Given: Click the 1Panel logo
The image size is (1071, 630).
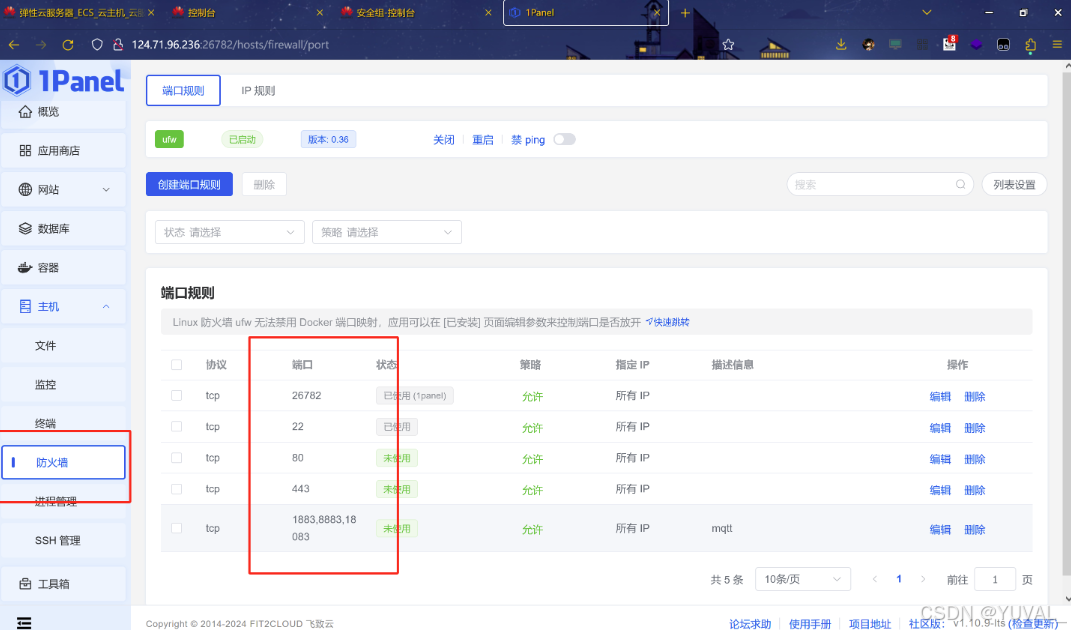Looking at the screenshot, I should tap(64, 81).
